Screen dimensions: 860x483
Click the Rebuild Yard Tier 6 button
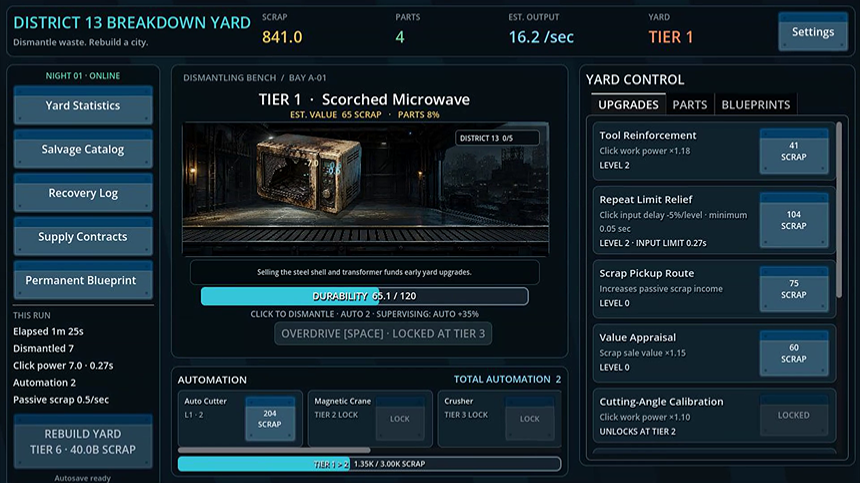[x=83, y=442]
